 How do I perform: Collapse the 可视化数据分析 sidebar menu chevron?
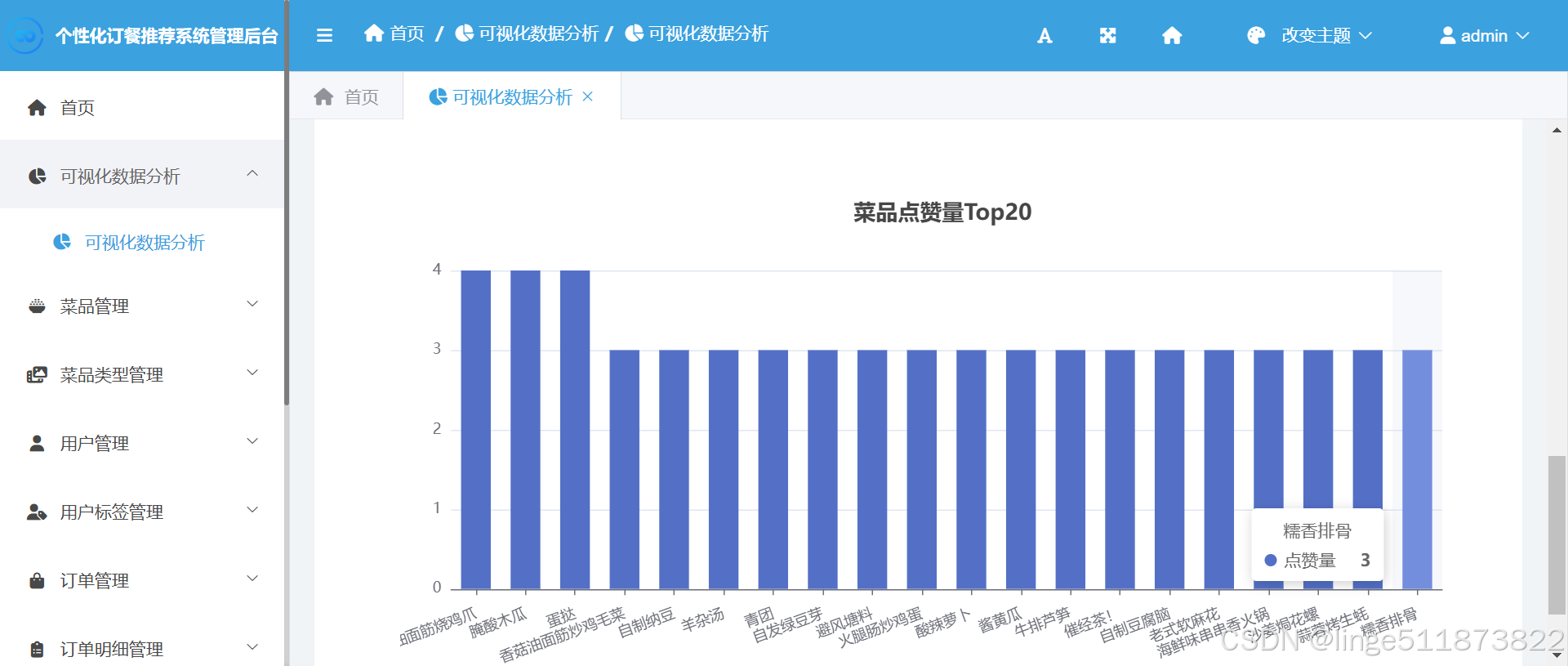point(252,173)
